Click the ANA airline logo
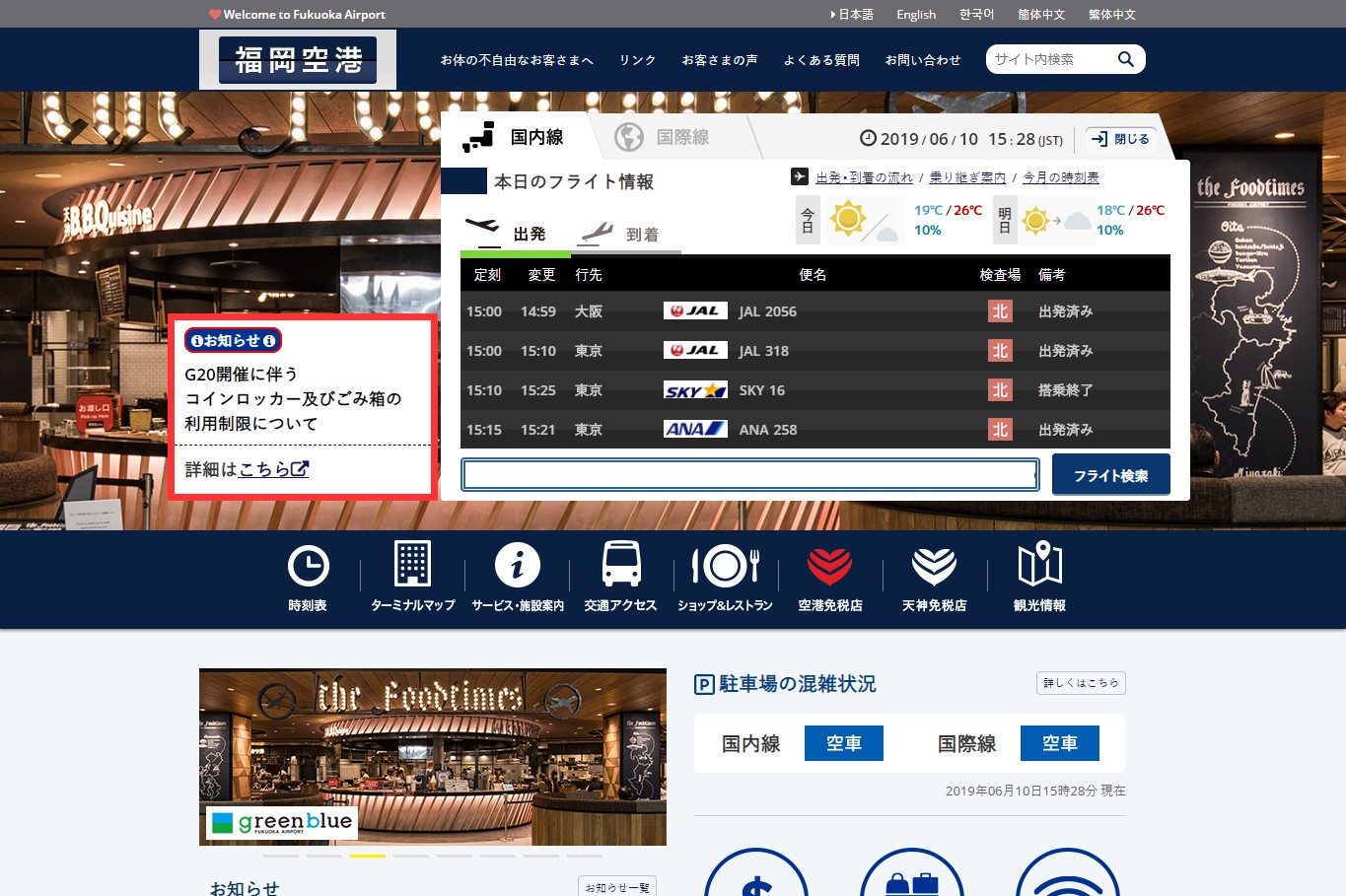 point(695,429)
